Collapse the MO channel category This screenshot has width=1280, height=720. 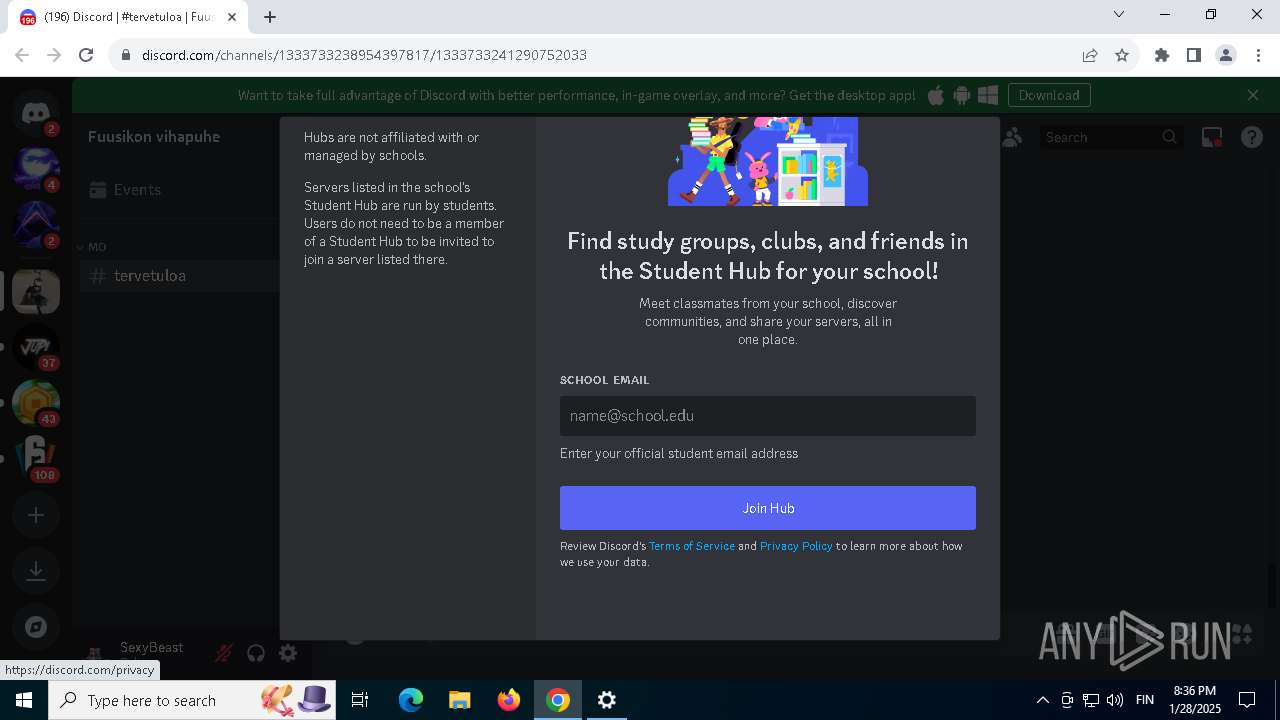click(x=92, y=247)
